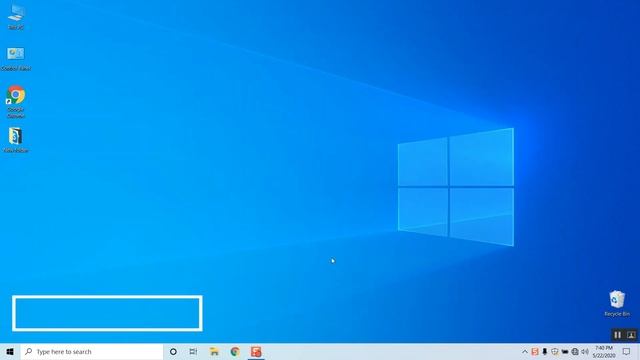Viewport: 640px width, 360px height.
Task: Open the This PC desktop icon
Action: (16, 16)
